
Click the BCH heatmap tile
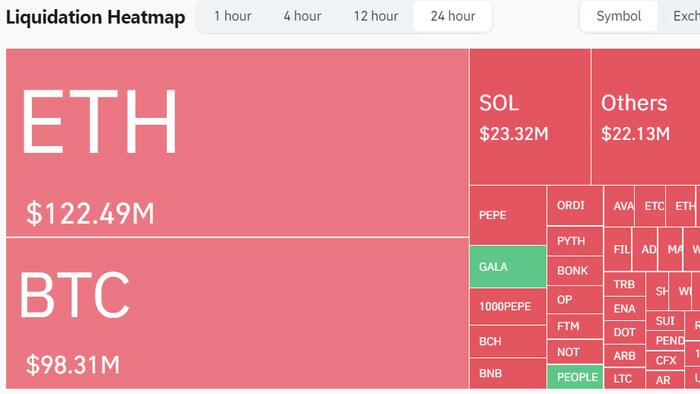pos(508,341)
